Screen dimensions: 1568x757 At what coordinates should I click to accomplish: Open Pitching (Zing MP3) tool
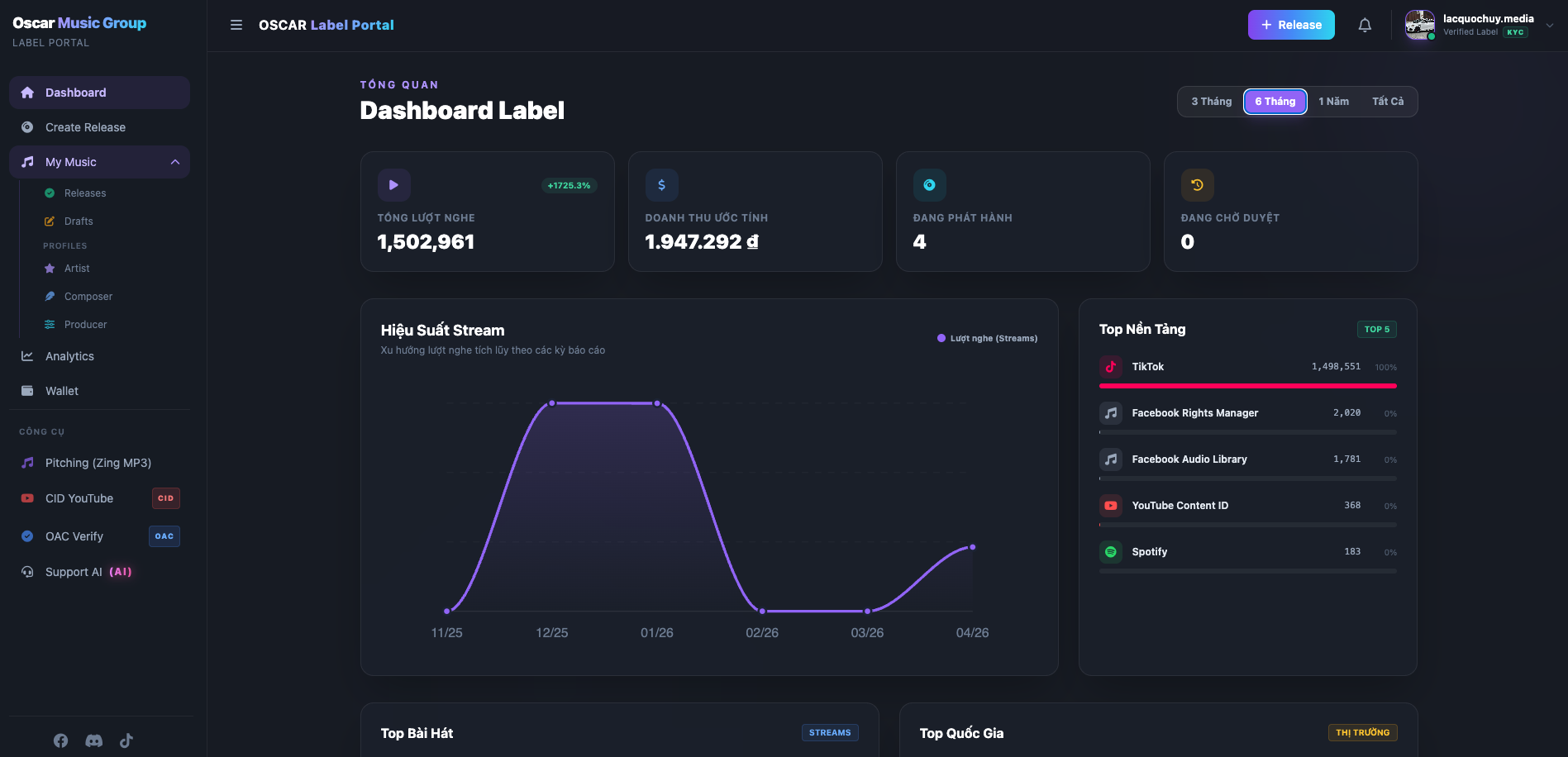pyautogui.click(x=99, y=463)
